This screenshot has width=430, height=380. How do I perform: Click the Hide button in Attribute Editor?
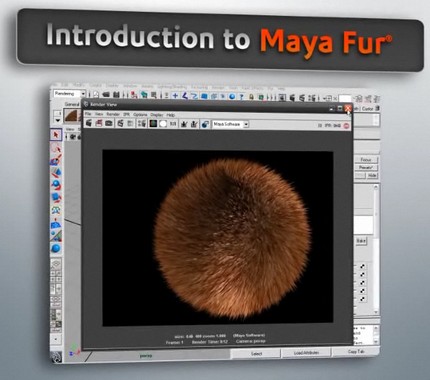[x=372, y=175]
